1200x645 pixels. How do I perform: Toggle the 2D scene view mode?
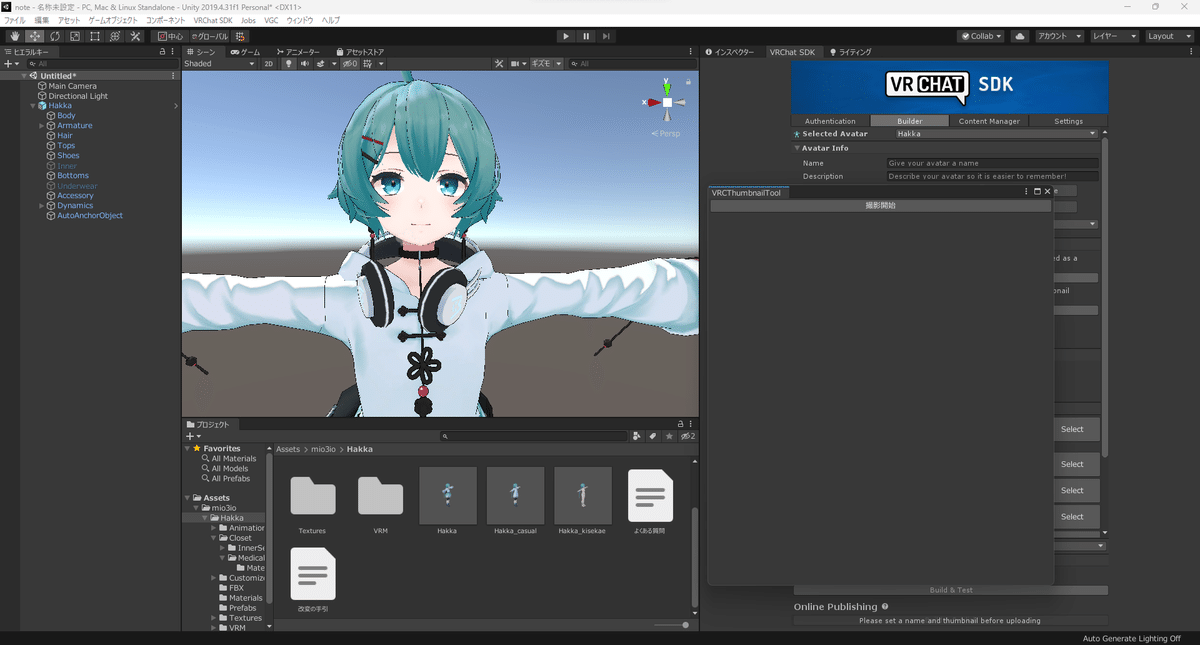pyautogui.click(x=268, y=64)
